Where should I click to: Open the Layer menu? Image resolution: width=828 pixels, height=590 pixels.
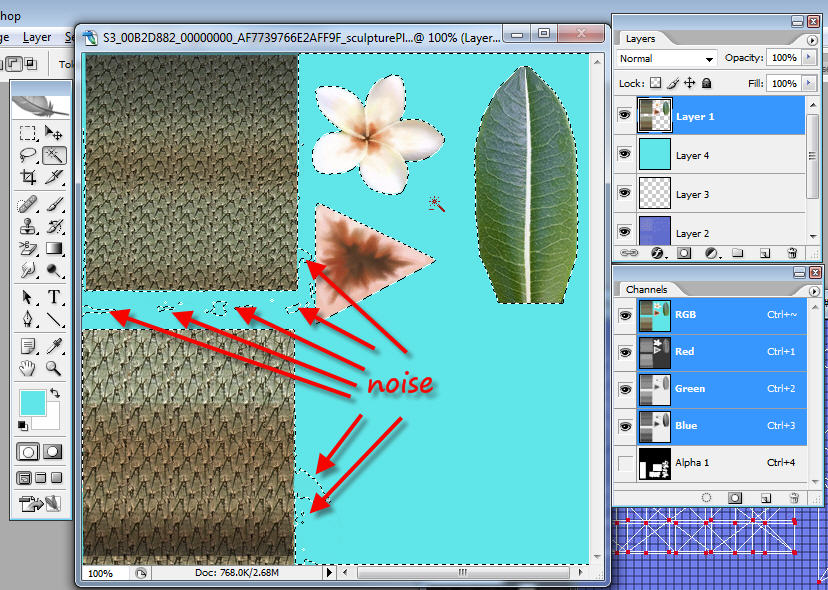pyautogui.click(x=37, y=37)
